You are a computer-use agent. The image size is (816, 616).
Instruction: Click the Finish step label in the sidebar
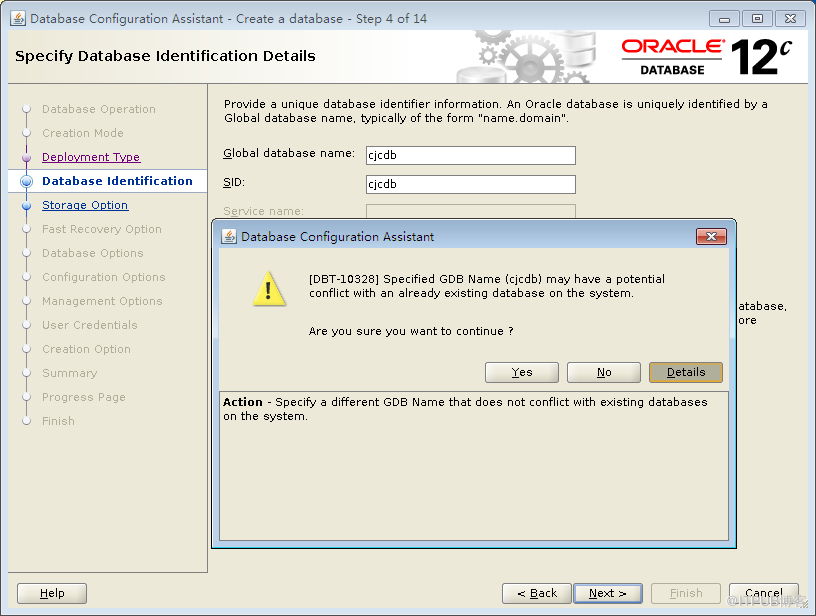click(58, 421)
